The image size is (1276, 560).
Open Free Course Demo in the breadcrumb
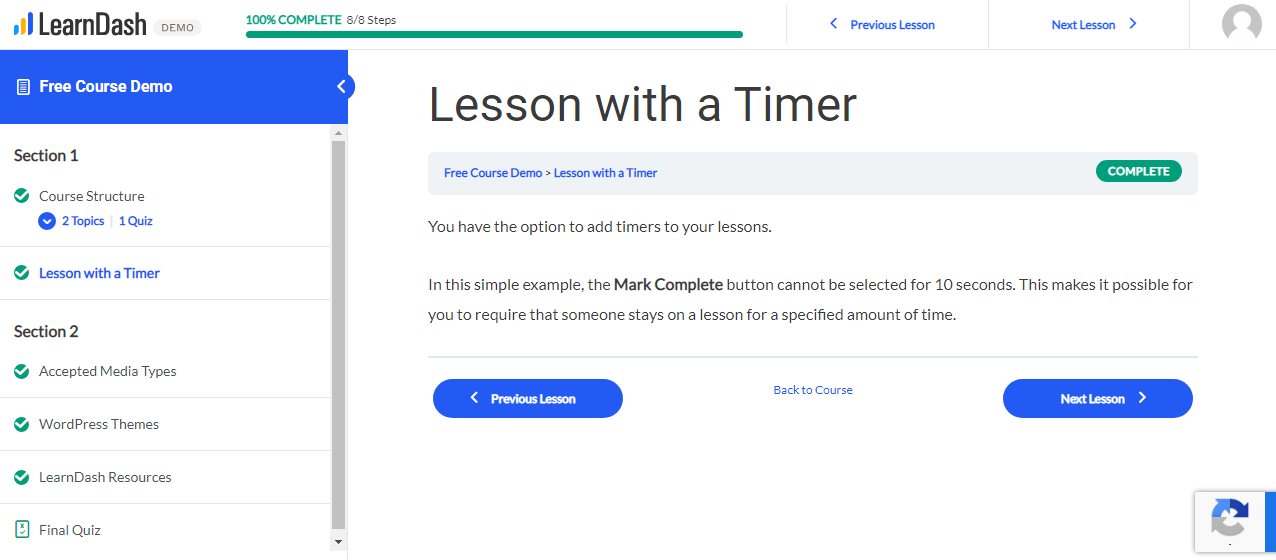493,173
